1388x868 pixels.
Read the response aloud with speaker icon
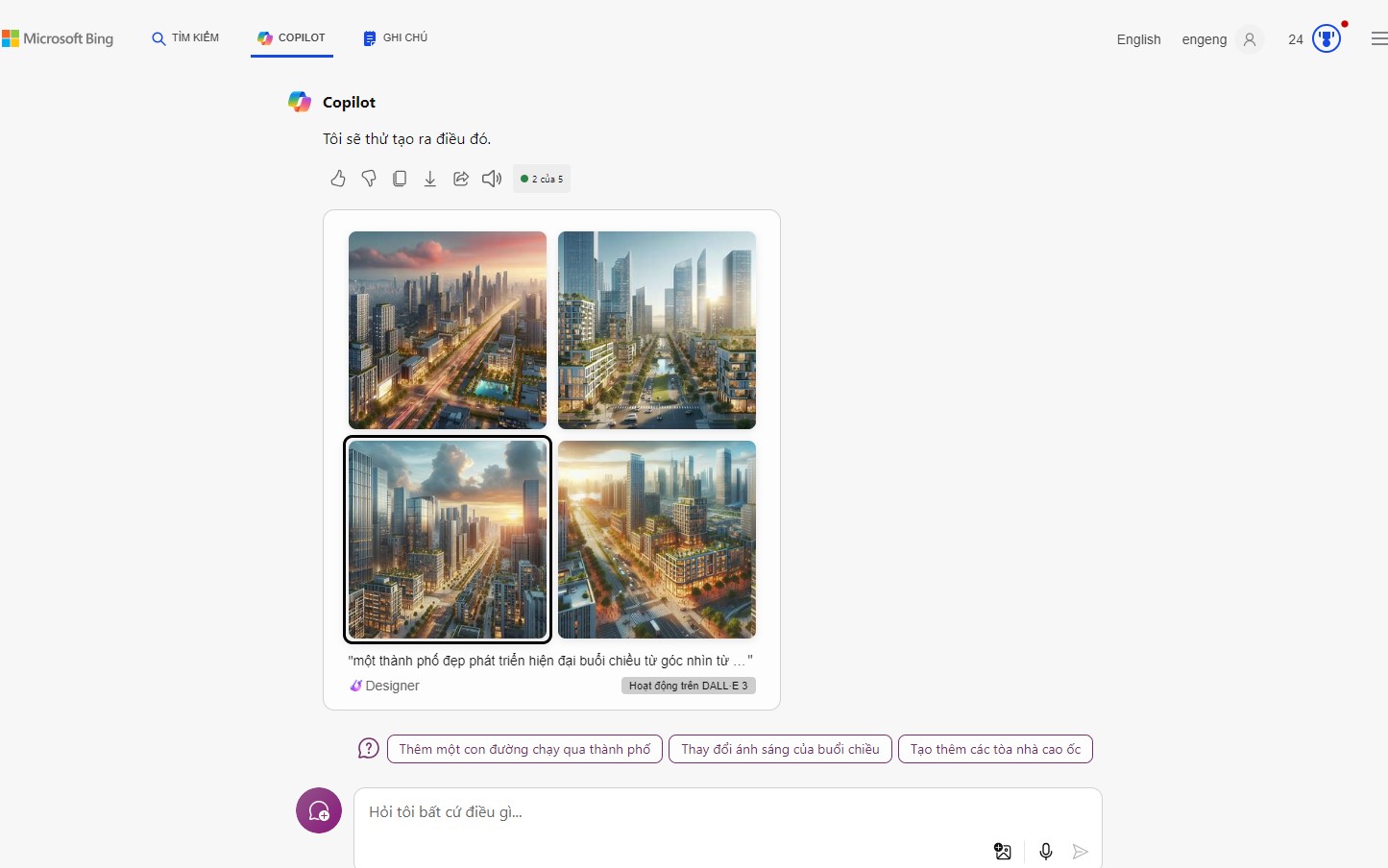click(x=492, y=179)
